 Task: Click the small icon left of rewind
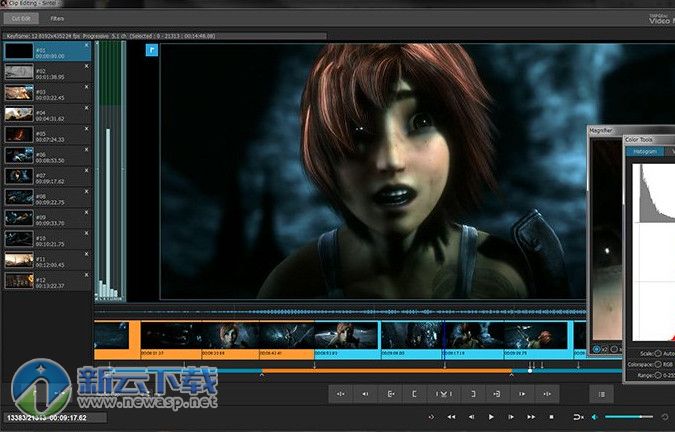coord(431,417)
